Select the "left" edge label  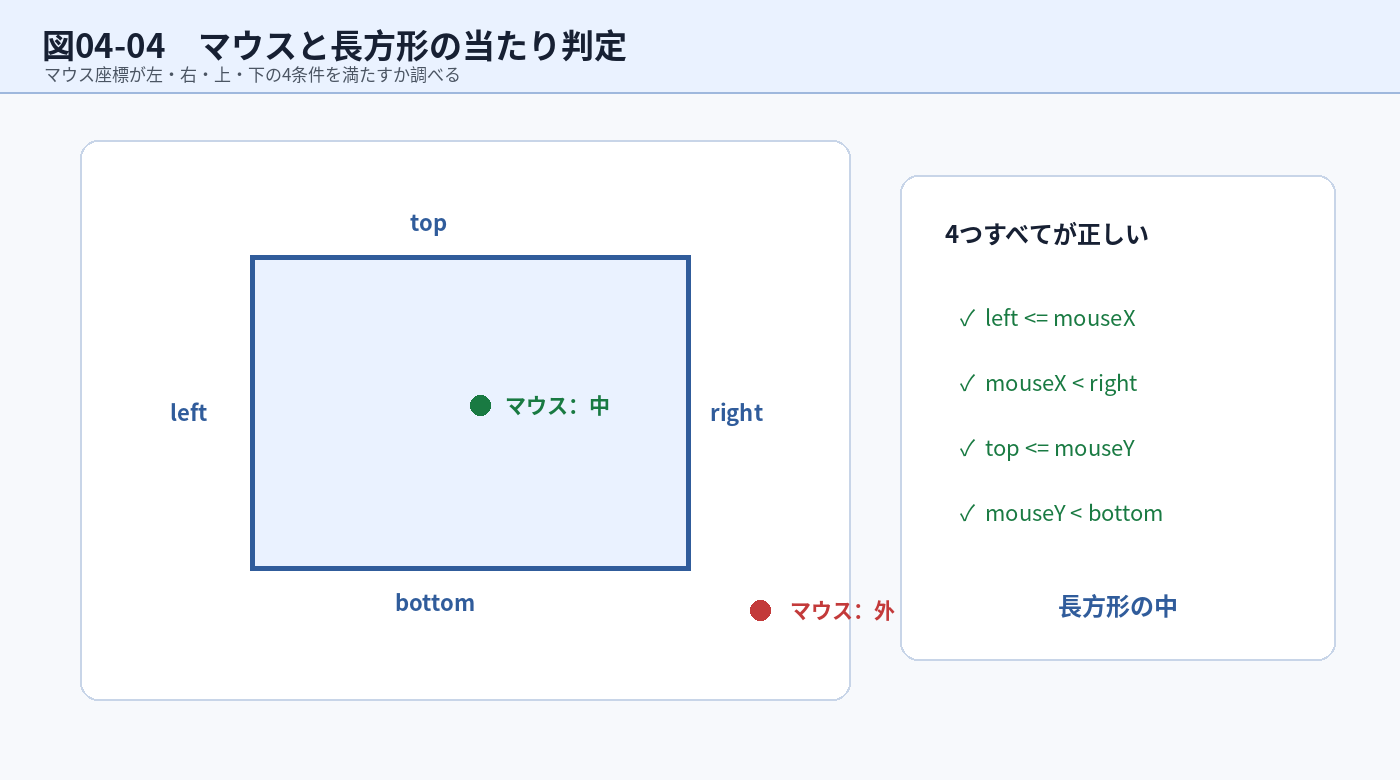click(x=189, y=412)
